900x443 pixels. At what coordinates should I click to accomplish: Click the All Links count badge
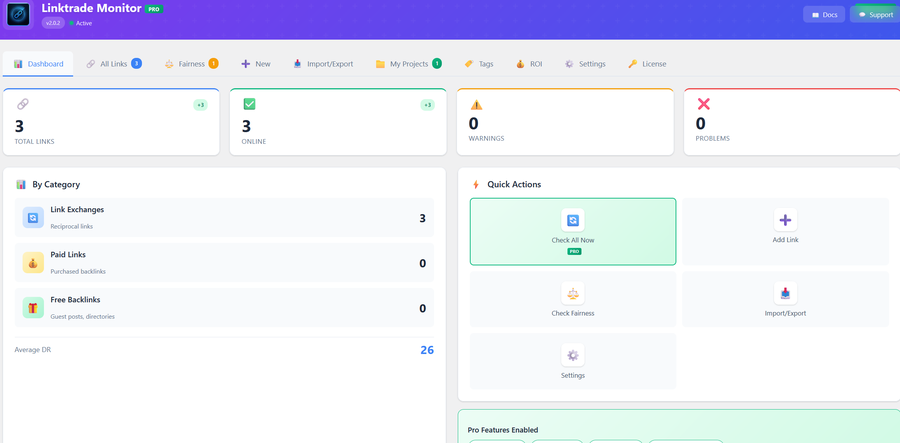(x=137, y=64)
